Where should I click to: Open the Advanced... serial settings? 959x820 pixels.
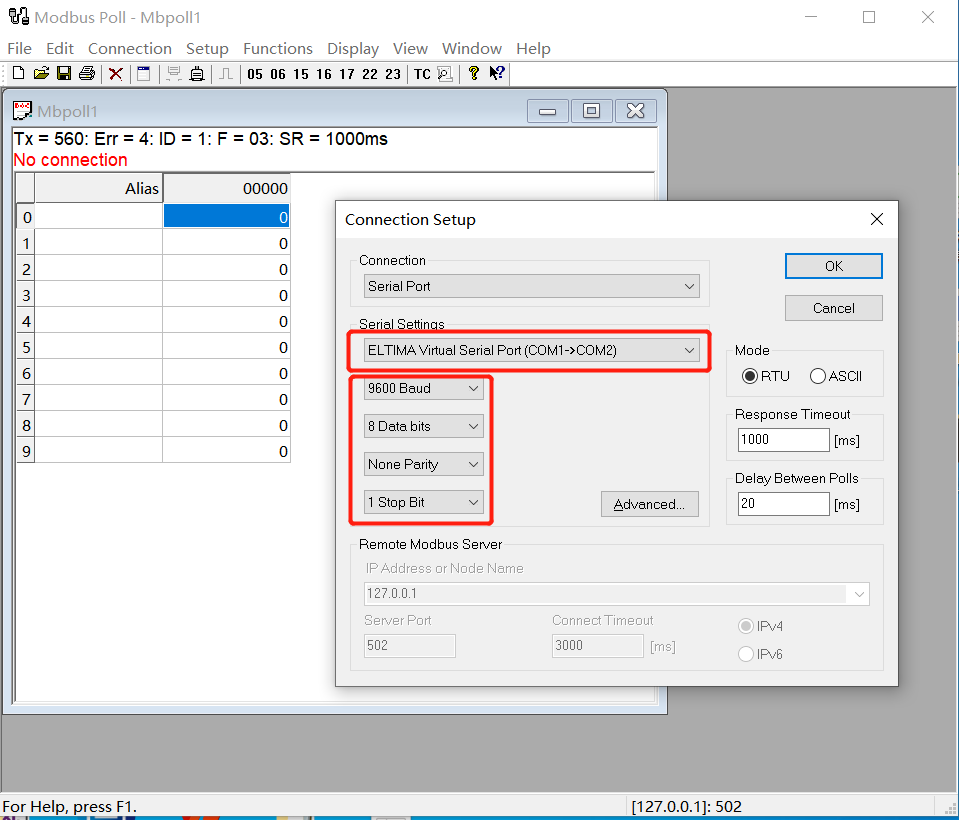point(650,504)
